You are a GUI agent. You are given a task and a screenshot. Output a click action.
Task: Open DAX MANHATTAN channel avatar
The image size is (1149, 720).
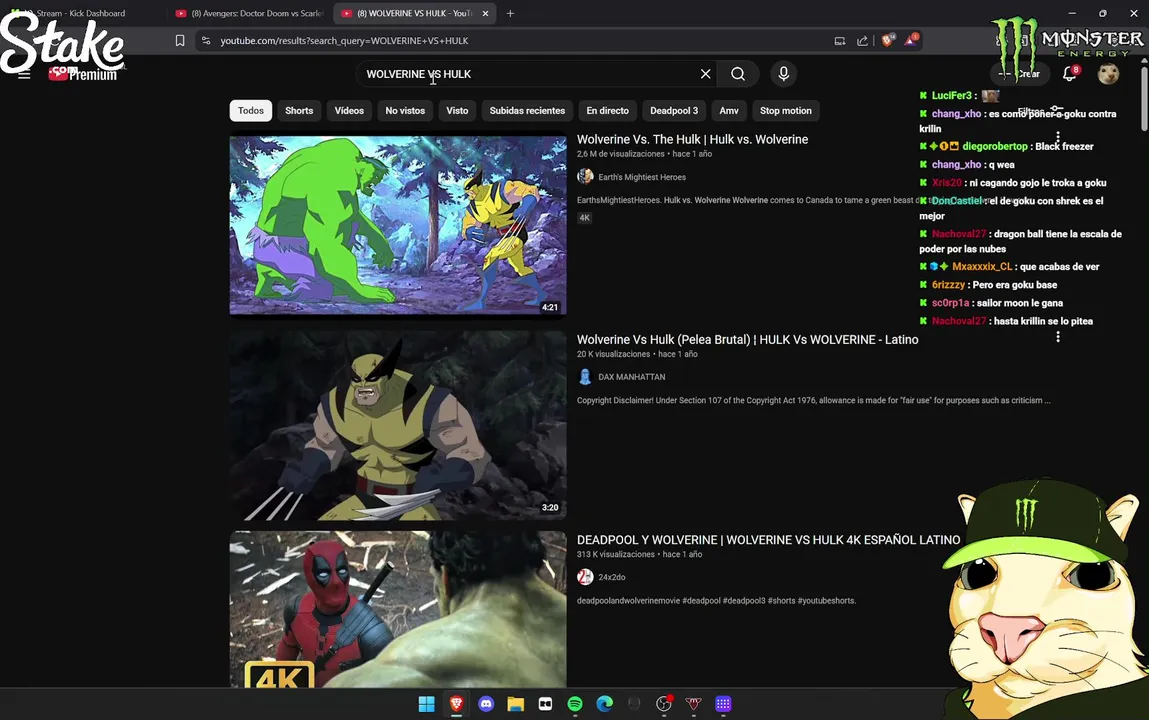585,376
